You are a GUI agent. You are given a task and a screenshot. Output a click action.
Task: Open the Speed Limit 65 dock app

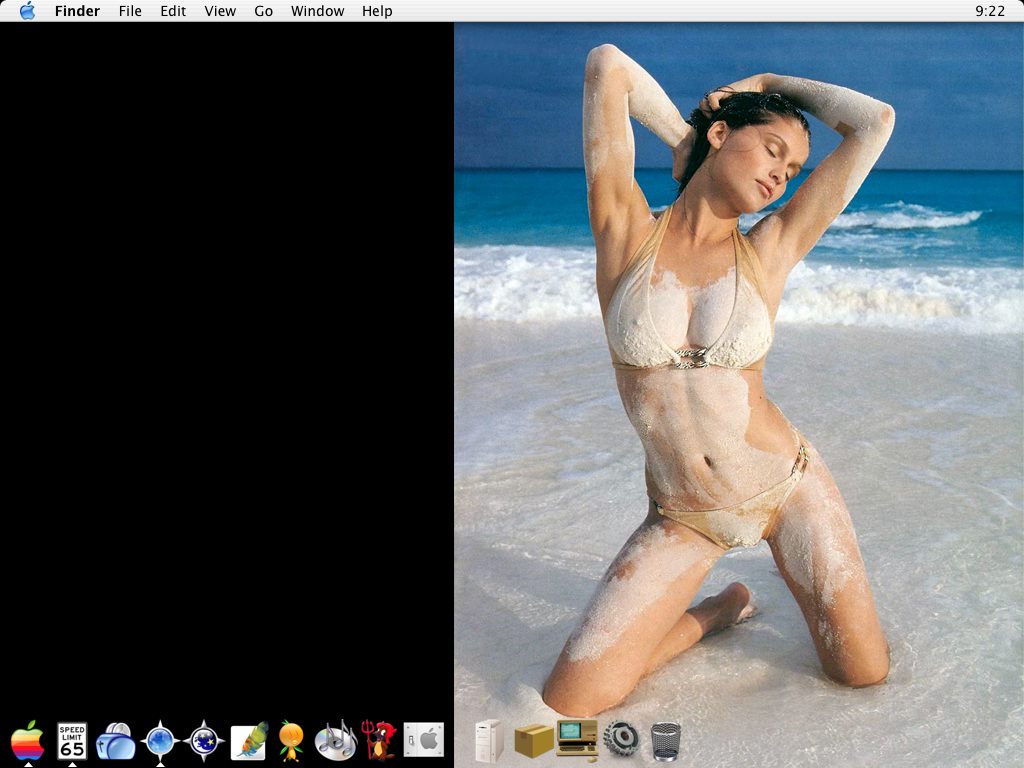tap(72, 741)
